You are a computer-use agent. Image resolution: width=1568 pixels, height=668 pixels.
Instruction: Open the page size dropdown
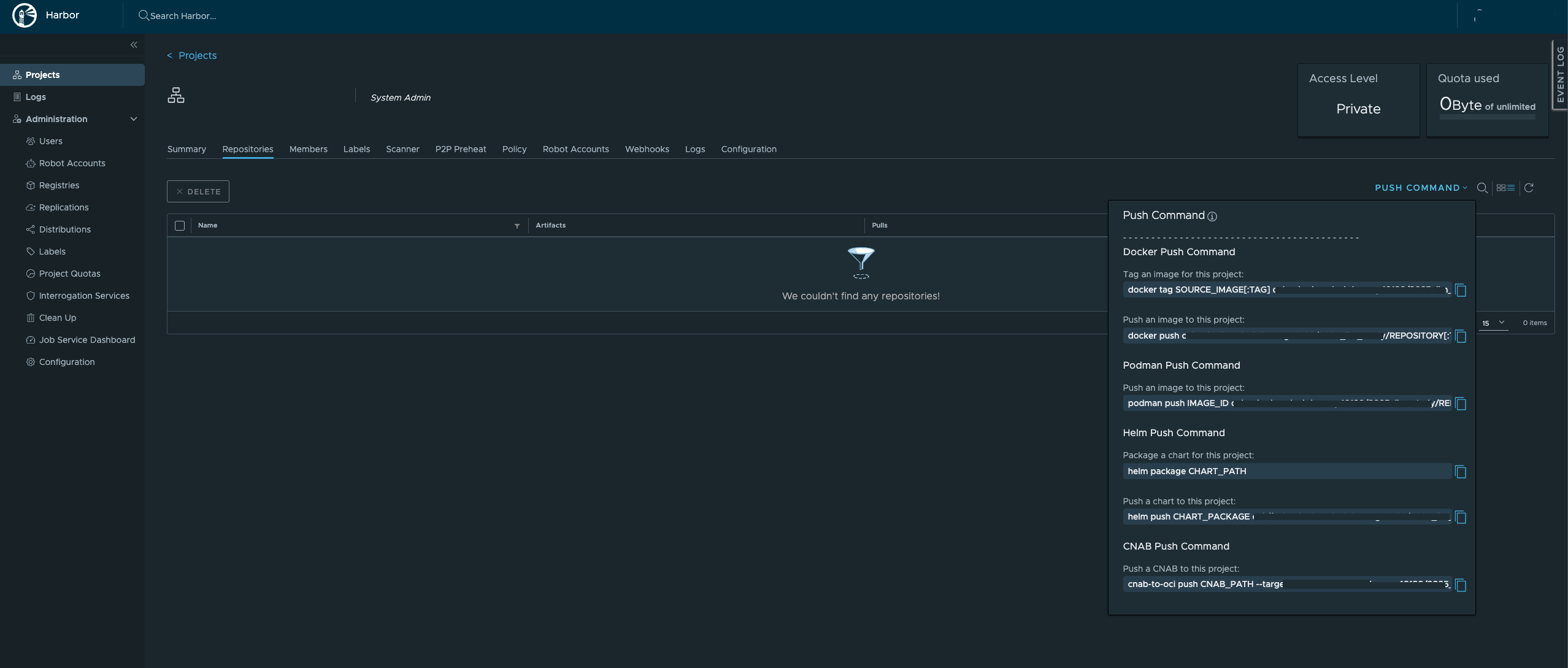(1493, 323)
